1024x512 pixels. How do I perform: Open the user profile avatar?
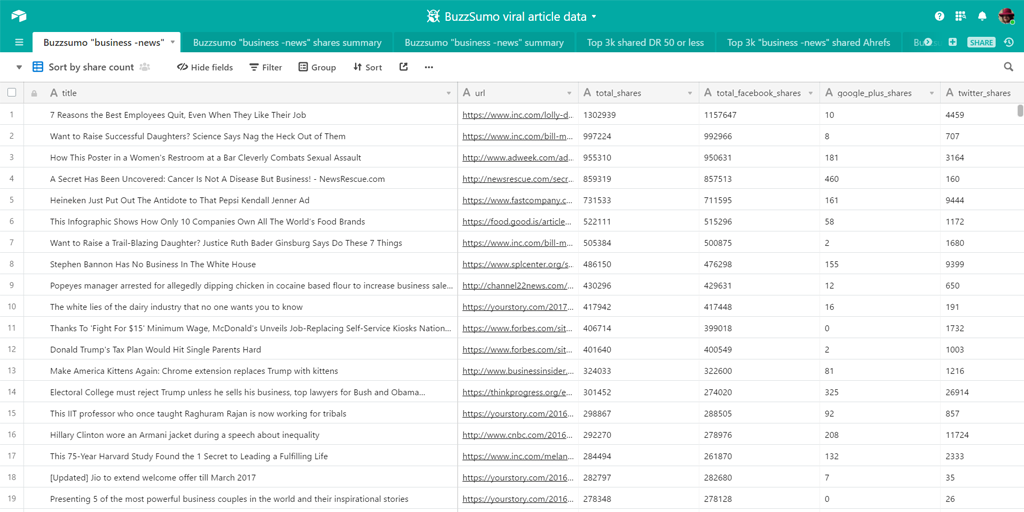[x=1006, y=16]
